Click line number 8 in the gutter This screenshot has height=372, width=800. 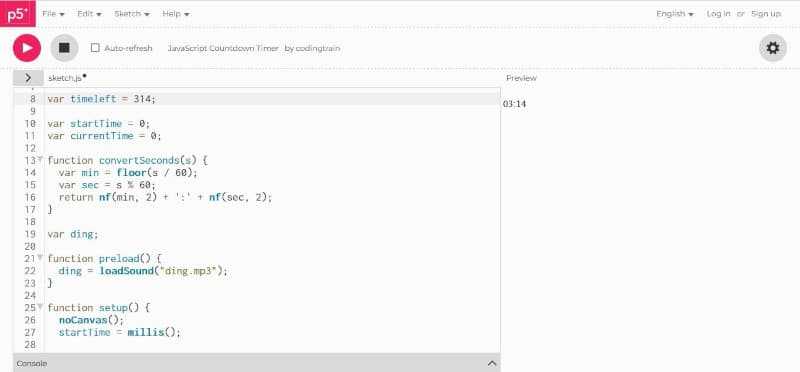[33, 99]
